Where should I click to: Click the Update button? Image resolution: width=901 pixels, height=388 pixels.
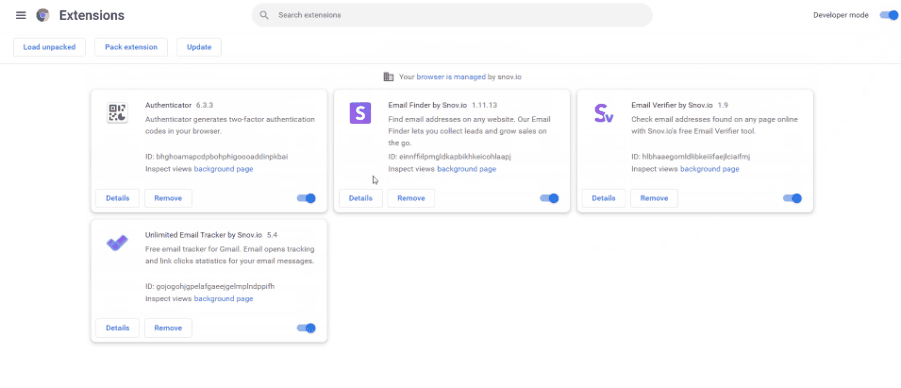pyautogui.click(x=199, y=47)
